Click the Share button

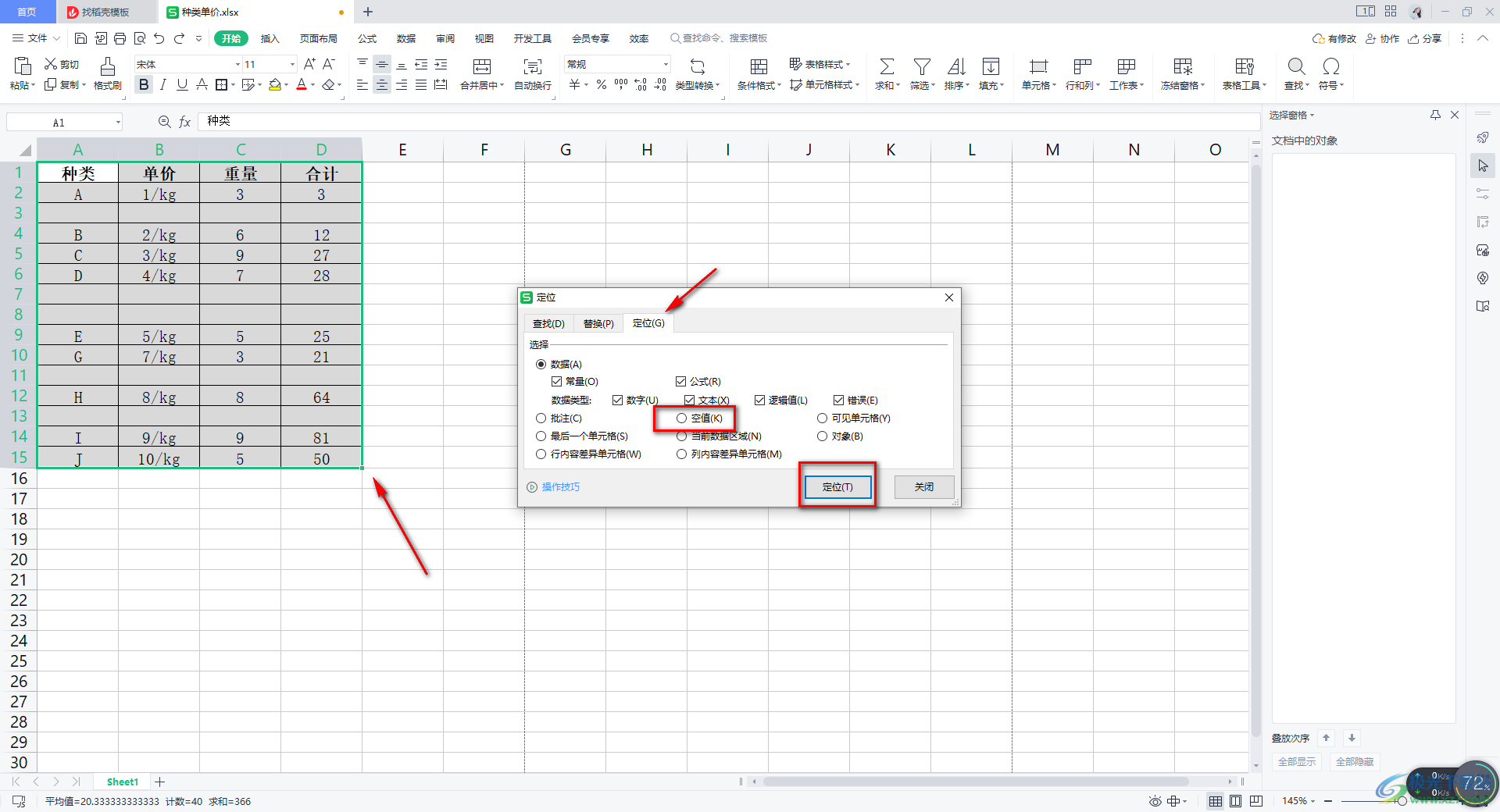pos(1425,38)
